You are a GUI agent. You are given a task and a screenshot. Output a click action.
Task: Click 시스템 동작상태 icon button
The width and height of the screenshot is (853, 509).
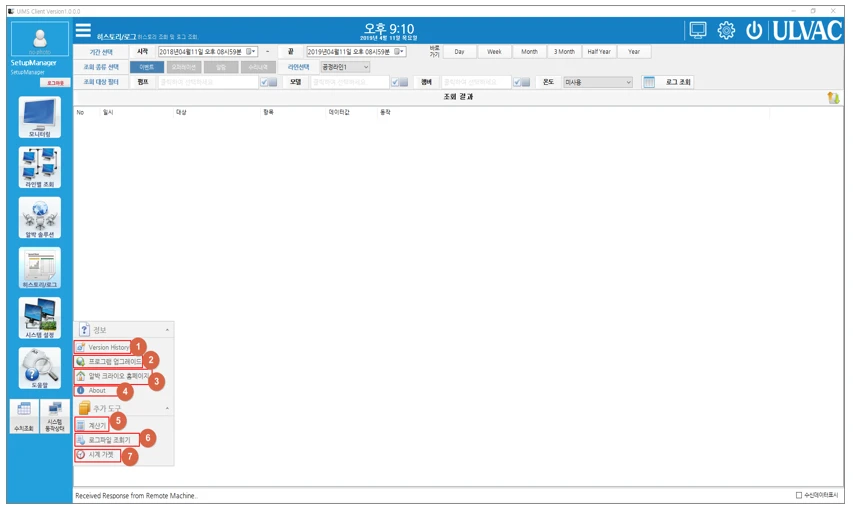point(54,417)
